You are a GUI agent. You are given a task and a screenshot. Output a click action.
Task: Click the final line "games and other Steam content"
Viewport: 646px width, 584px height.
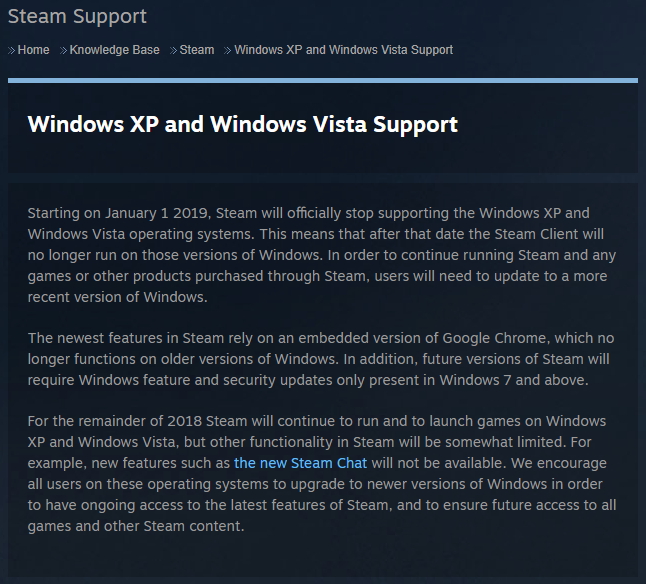coord(136,526)
